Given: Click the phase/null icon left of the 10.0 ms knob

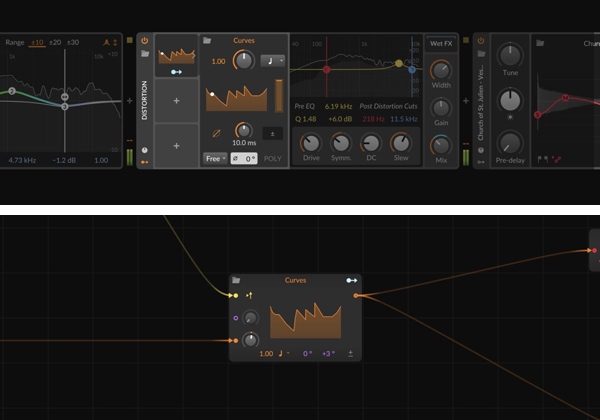Looking at the screenshot, I should pyautogui.click(x=216, y=133).
